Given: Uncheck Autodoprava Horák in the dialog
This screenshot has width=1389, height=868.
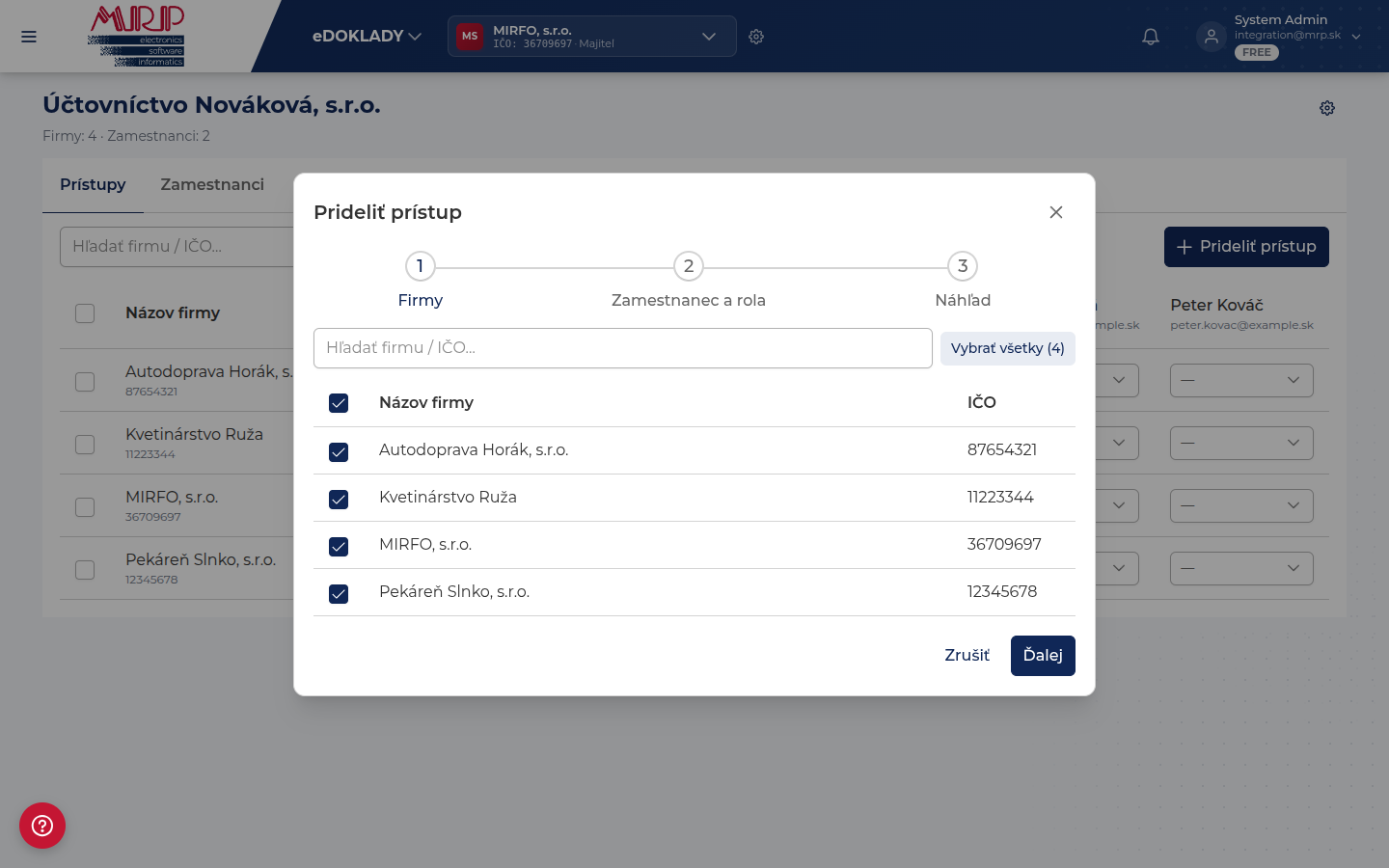Looking at the screenshot, I should [339, 451].
